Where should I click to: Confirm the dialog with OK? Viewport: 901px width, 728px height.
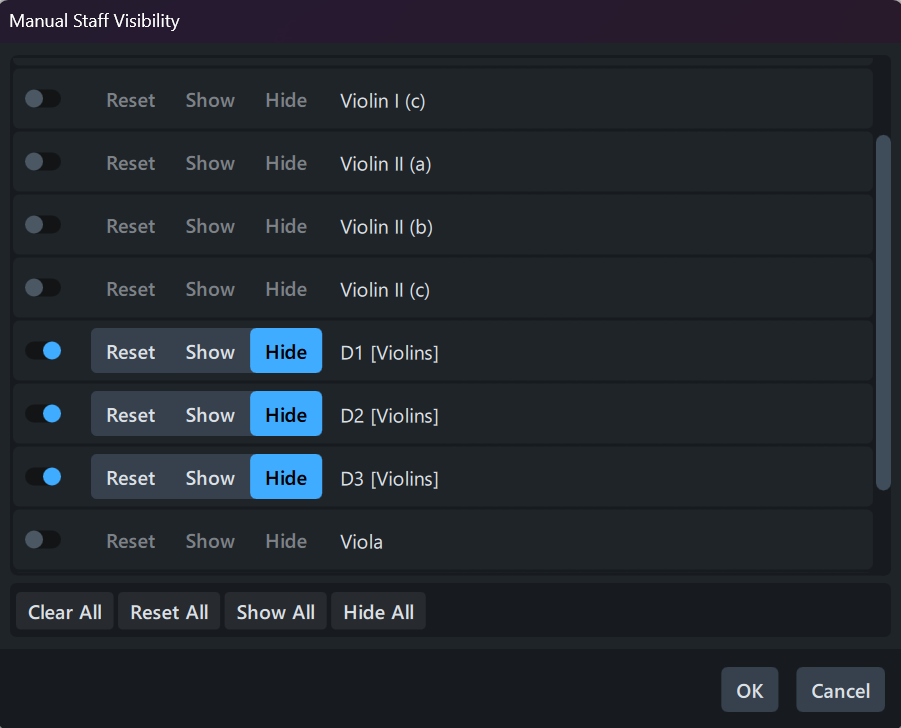coord(750,690)
